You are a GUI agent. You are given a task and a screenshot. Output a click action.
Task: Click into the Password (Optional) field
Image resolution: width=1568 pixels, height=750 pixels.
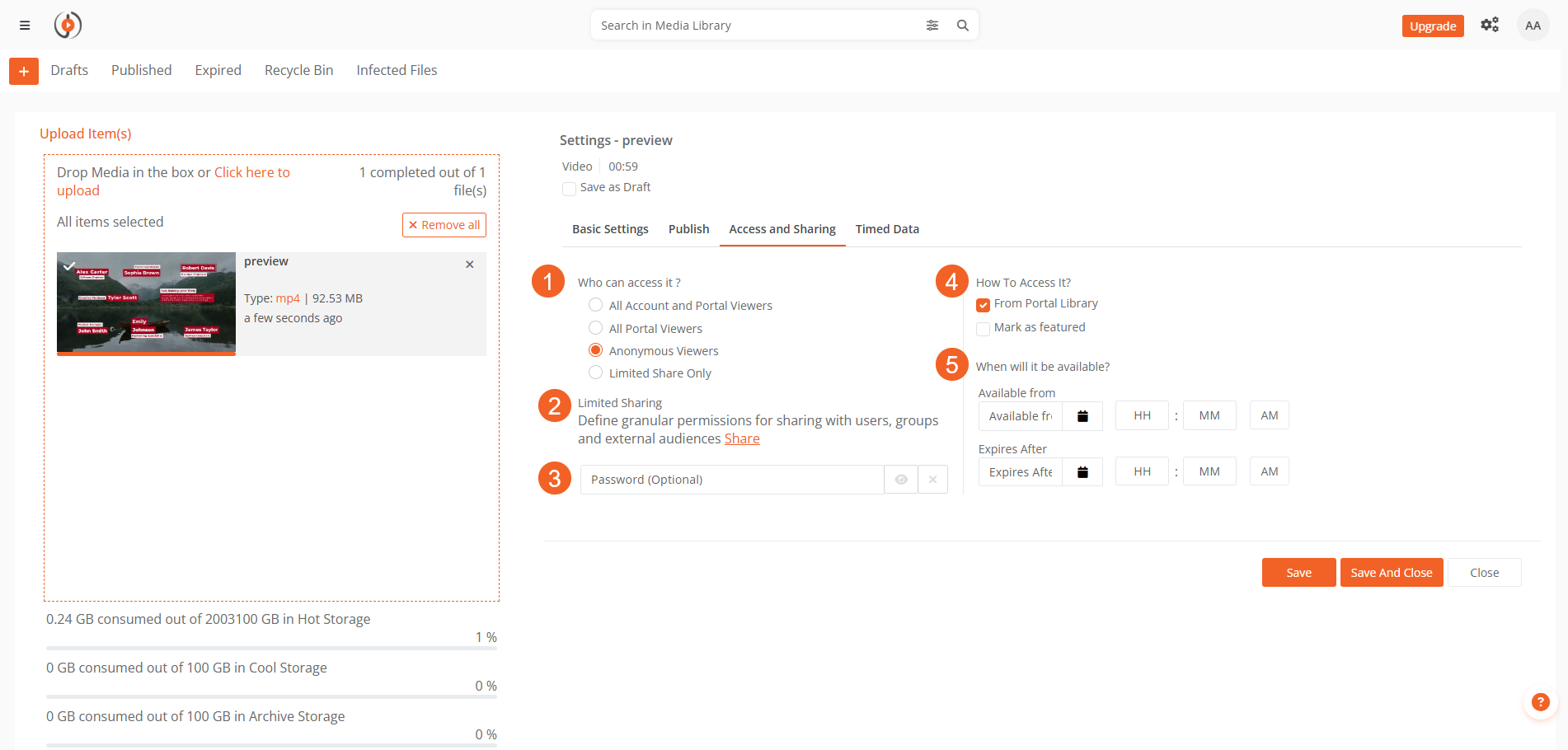(x=731, y=480)
